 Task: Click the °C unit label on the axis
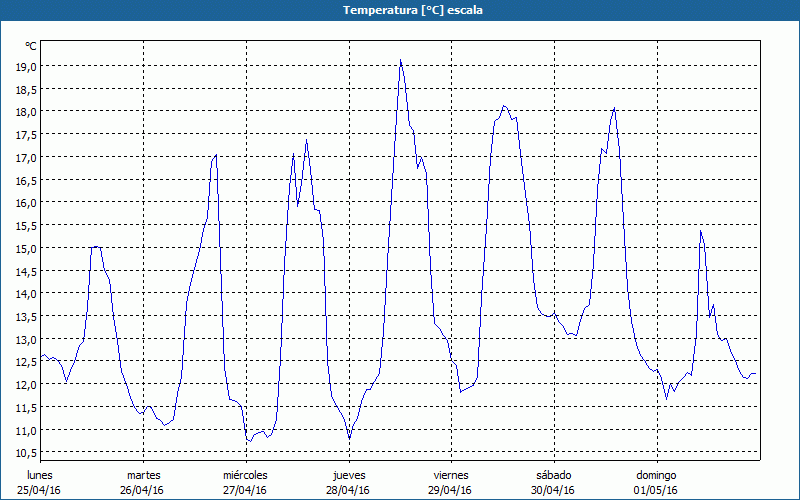point(31,46)
